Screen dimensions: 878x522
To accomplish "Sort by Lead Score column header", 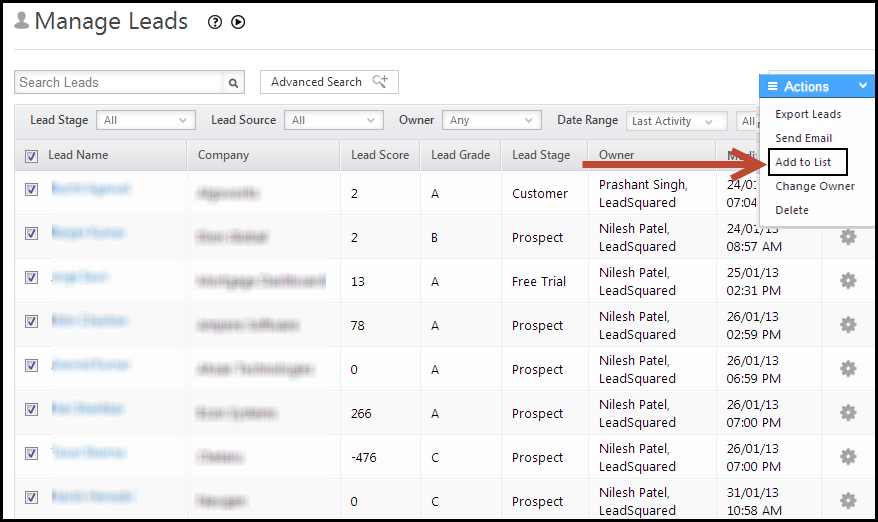I will click(x=379, y=155).
